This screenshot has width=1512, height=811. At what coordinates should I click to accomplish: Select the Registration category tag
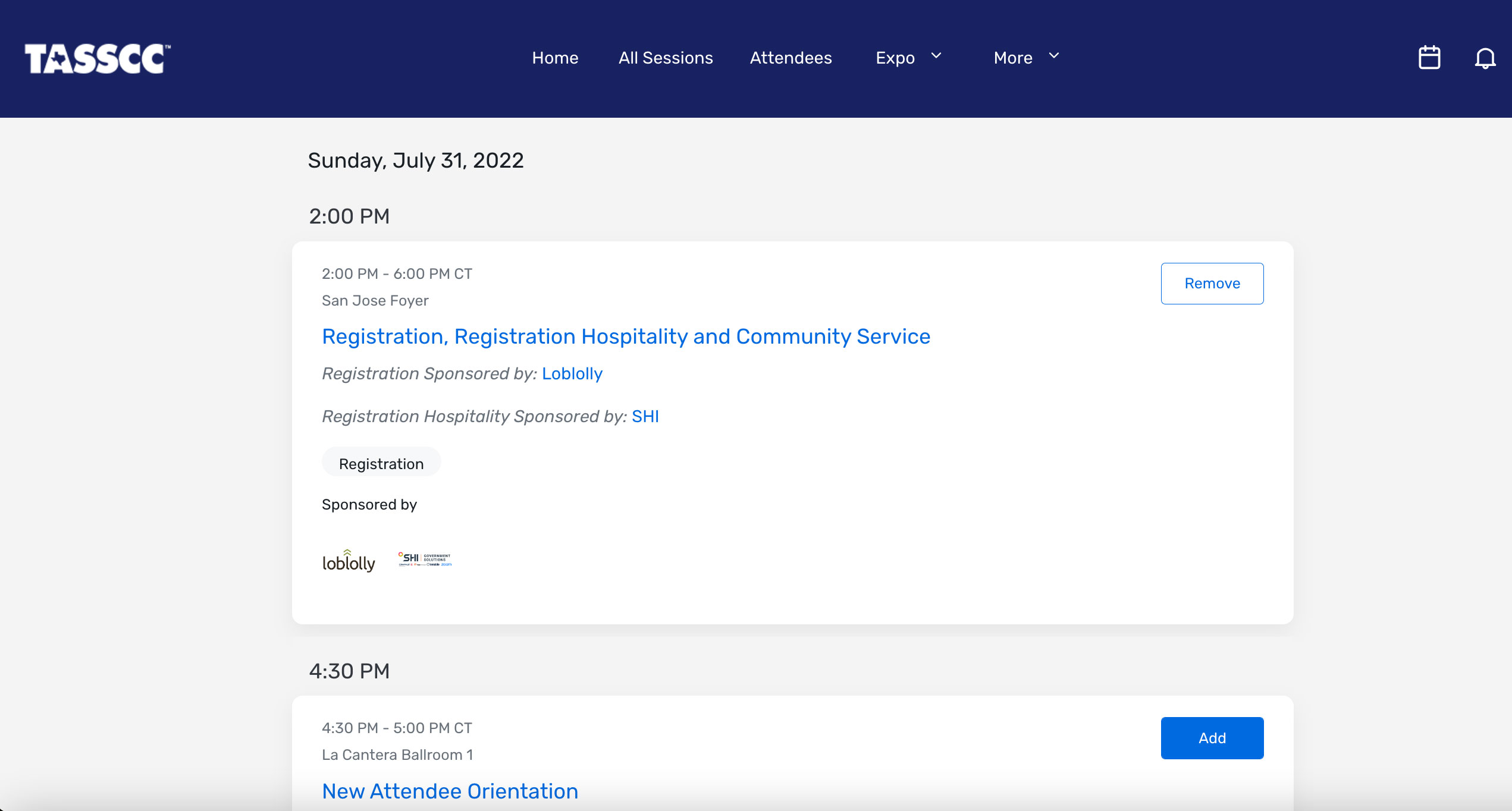(x=381, y=462)
